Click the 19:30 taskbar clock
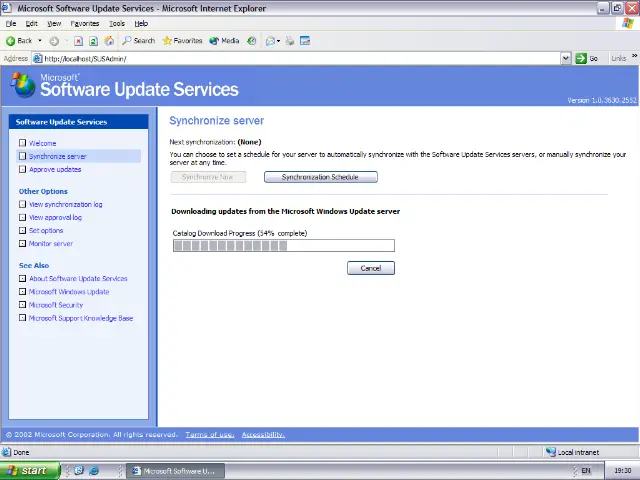 (x=622, y=471)
